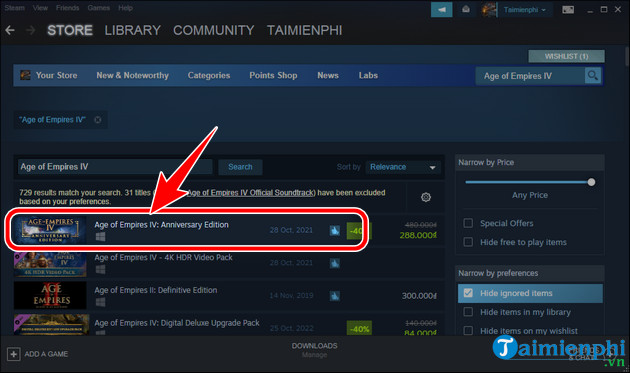630x373 pixels.
Task: Open the Sort by Relevance dropdown
Action: point(403,167)
